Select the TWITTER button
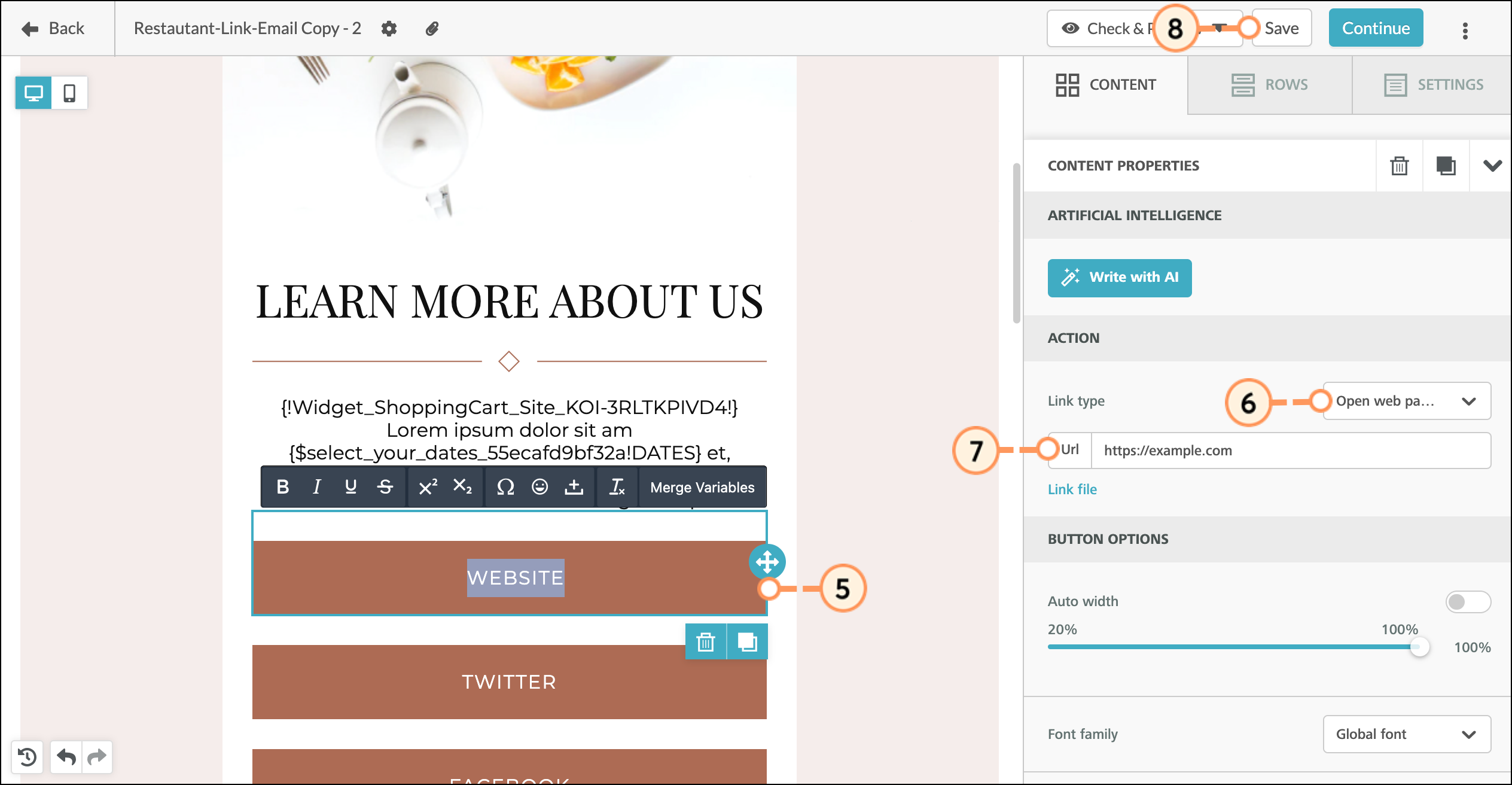This screenshot has width=1512, height=785. [510, 682]
